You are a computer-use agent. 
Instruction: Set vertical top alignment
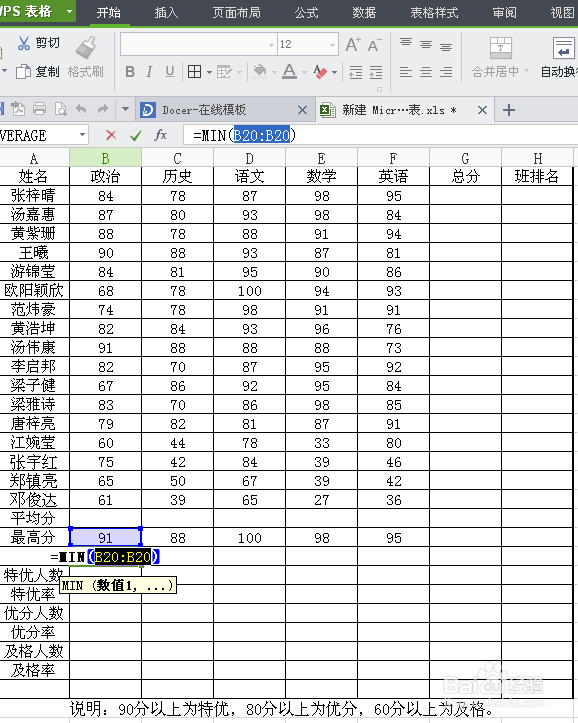[x=406, y=43]
